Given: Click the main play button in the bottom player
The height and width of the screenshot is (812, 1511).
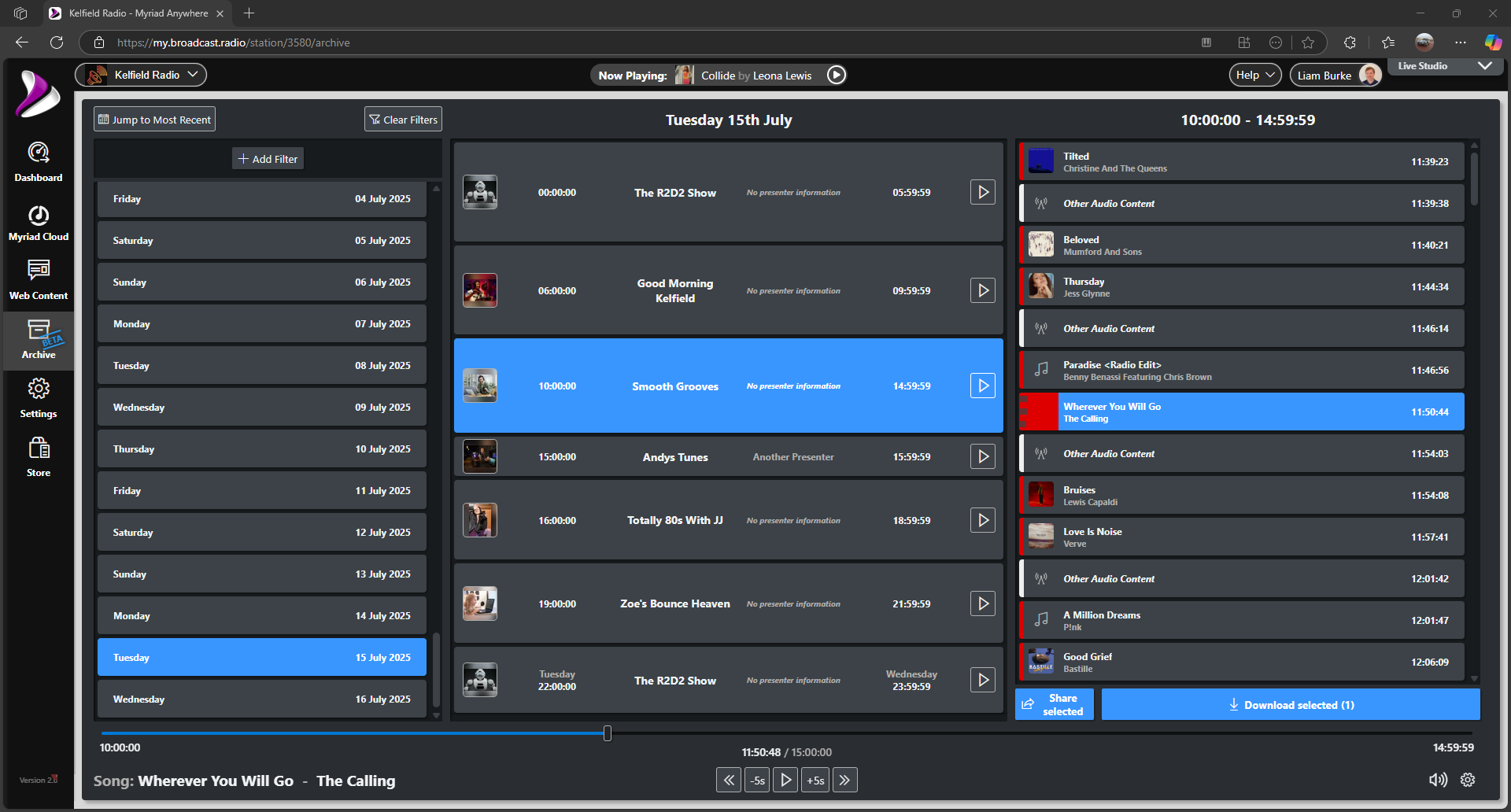Looking at the screenshot, I should (785, 780).
